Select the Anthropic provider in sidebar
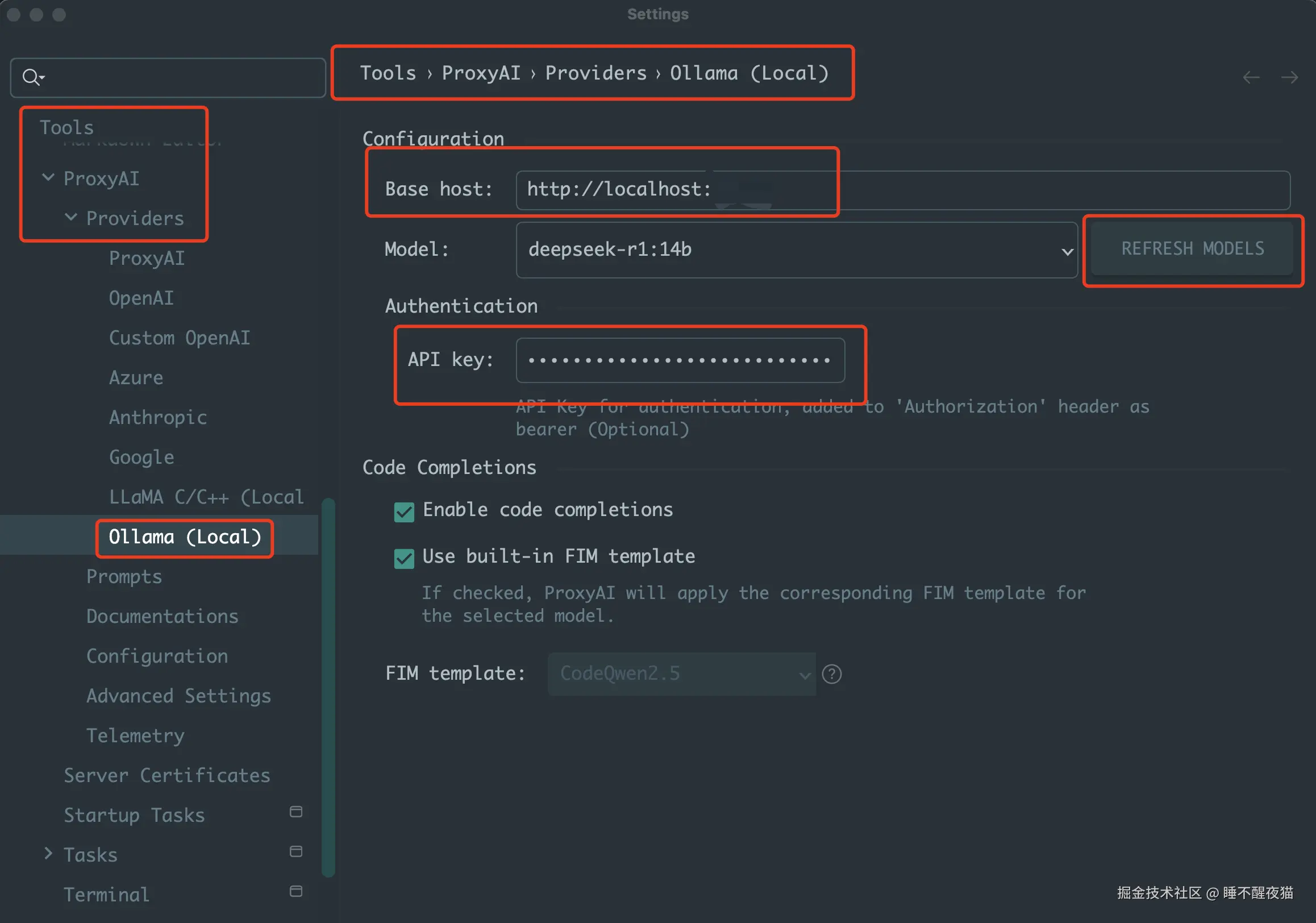The image size is (1316, 923). (x=157, y=417)
